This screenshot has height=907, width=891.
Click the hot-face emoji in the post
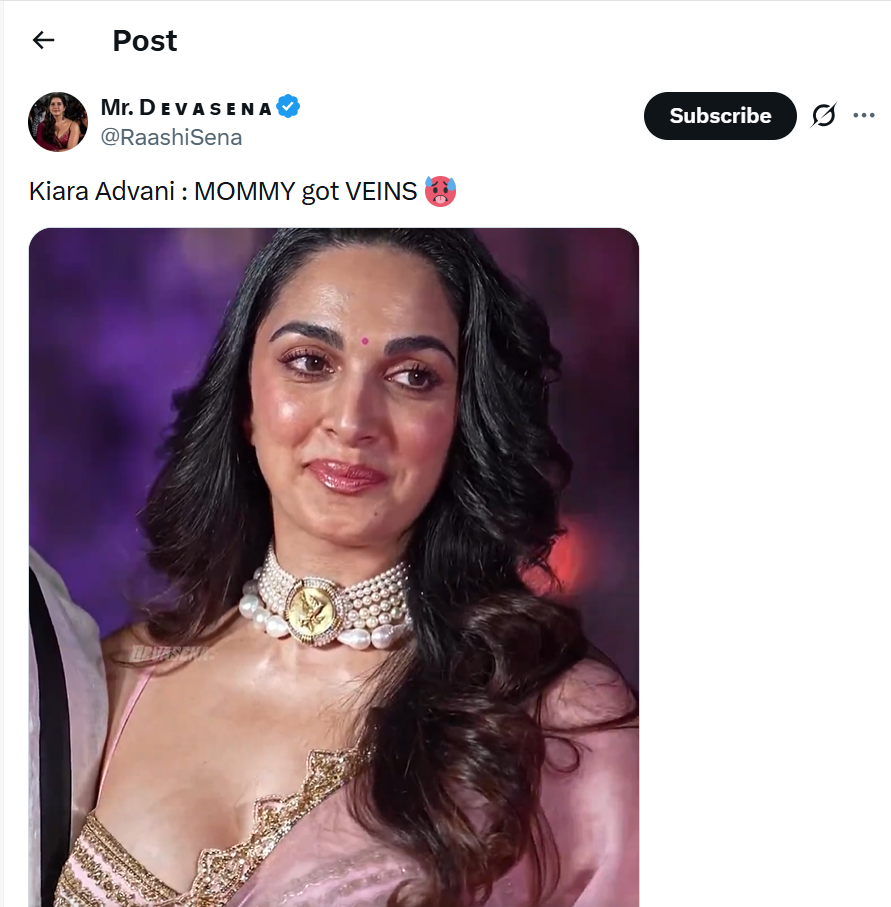(440, 191)
